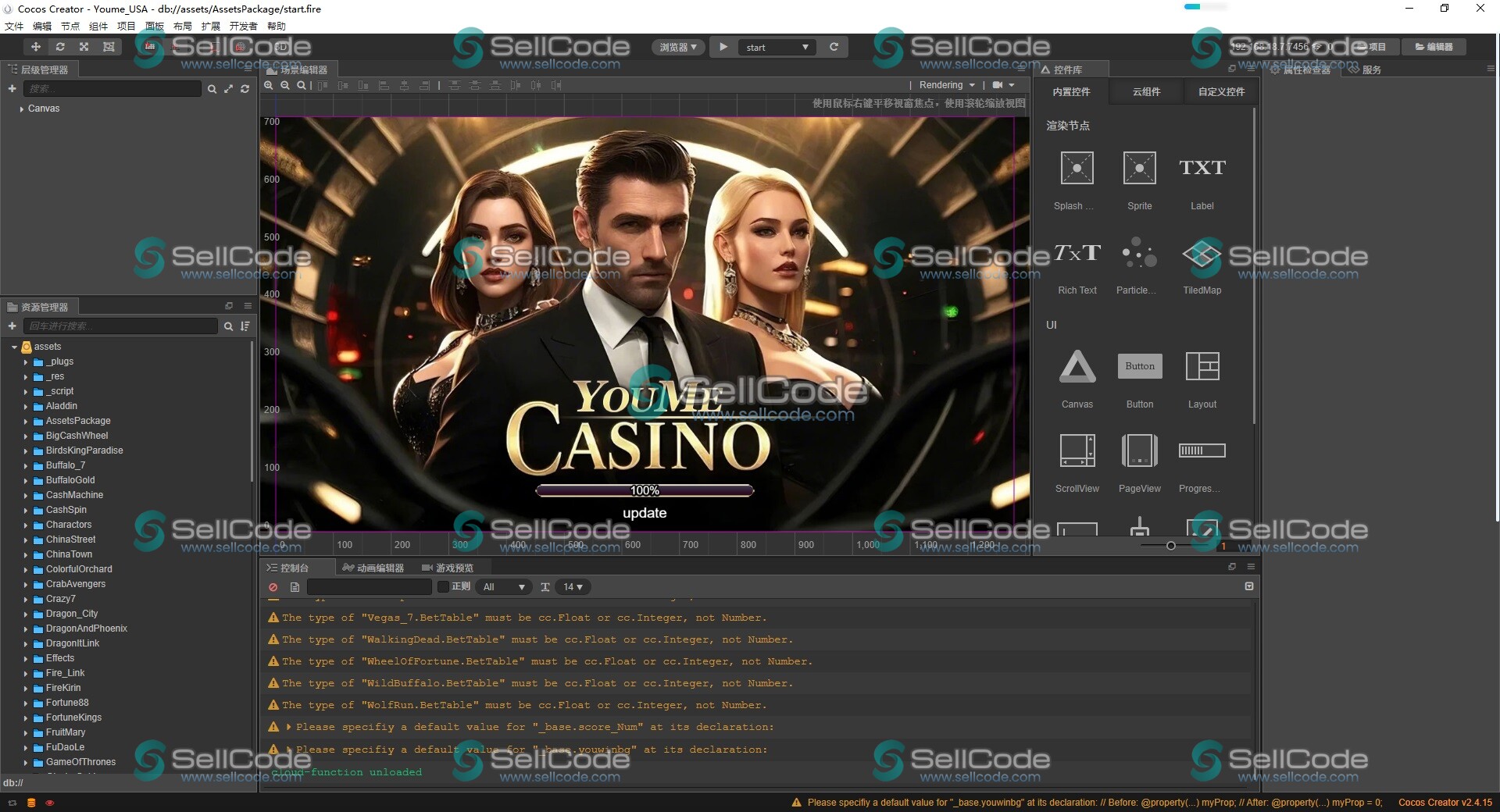Click the 编辑器 folder button
The width and height of the screenshot is (1500, 812).
1434,47
